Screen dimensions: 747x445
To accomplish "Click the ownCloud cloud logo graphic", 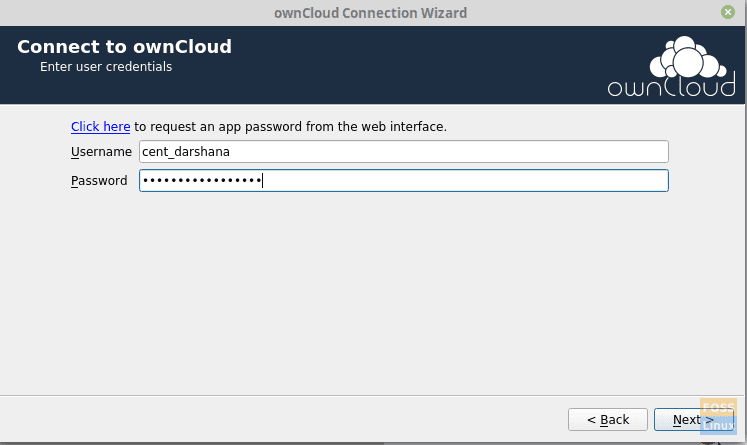I will (x=685, y=57).
